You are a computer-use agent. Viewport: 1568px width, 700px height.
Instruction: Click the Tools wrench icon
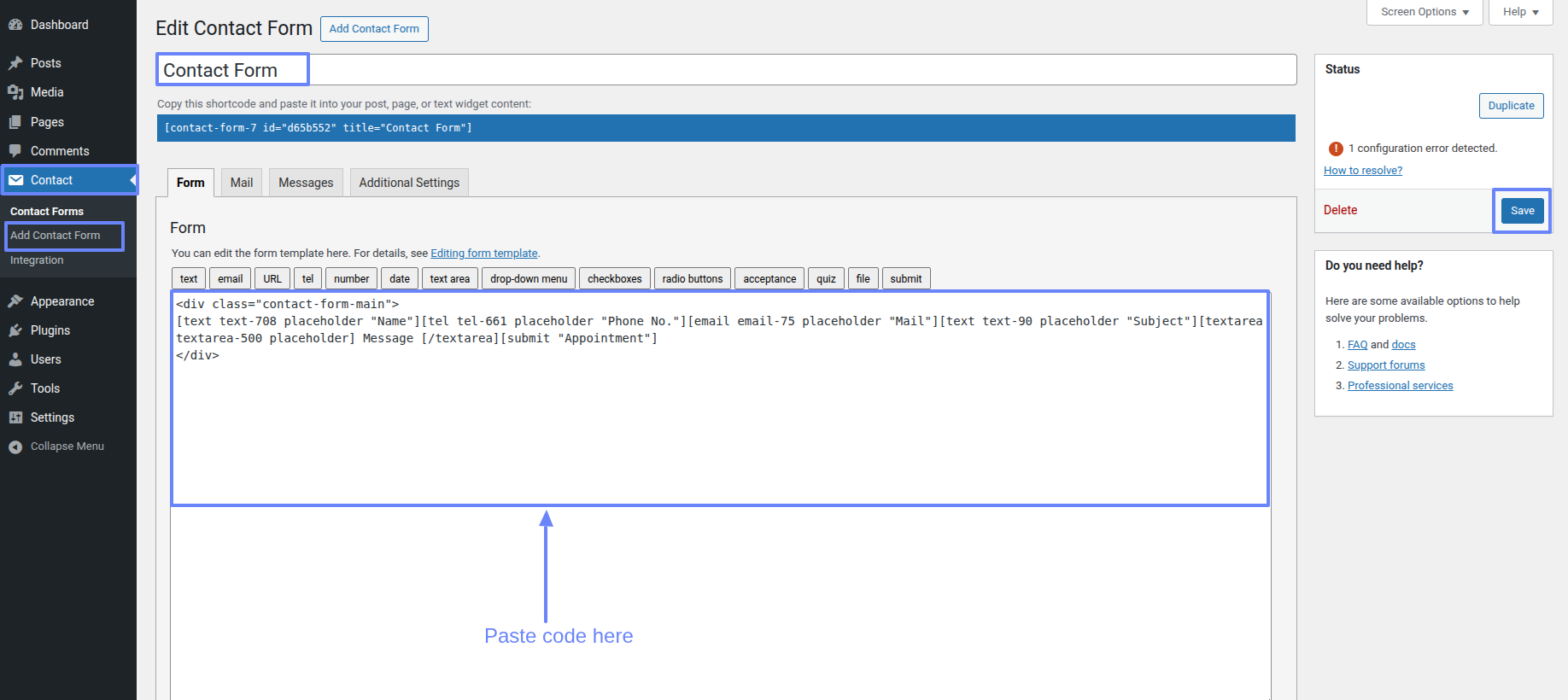tap(15, 388)
